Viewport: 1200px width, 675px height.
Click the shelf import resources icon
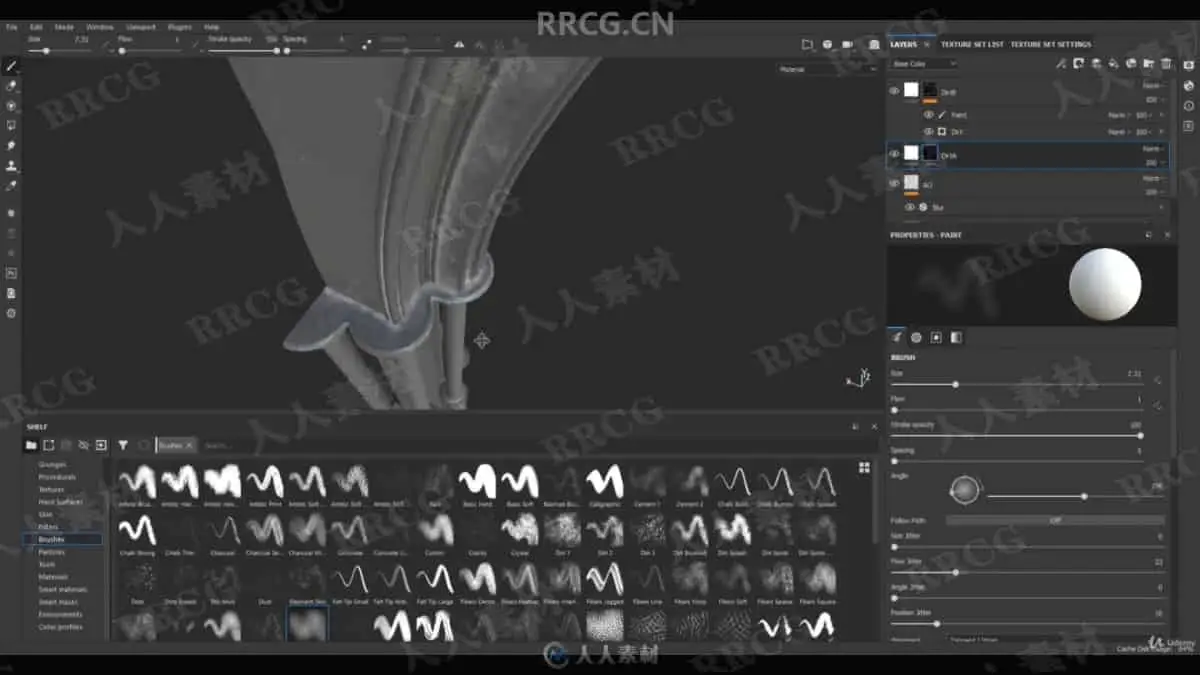tap(101, 445)
